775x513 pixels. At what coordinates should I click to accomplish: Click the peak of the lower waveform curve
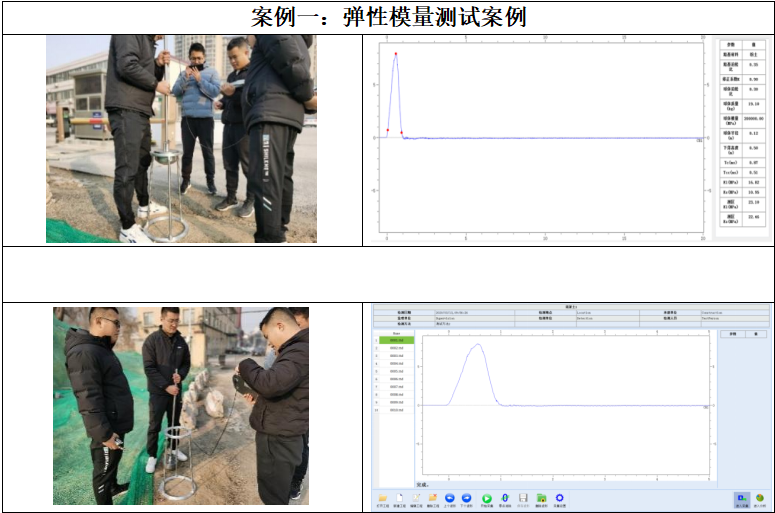tap(479, 345)
